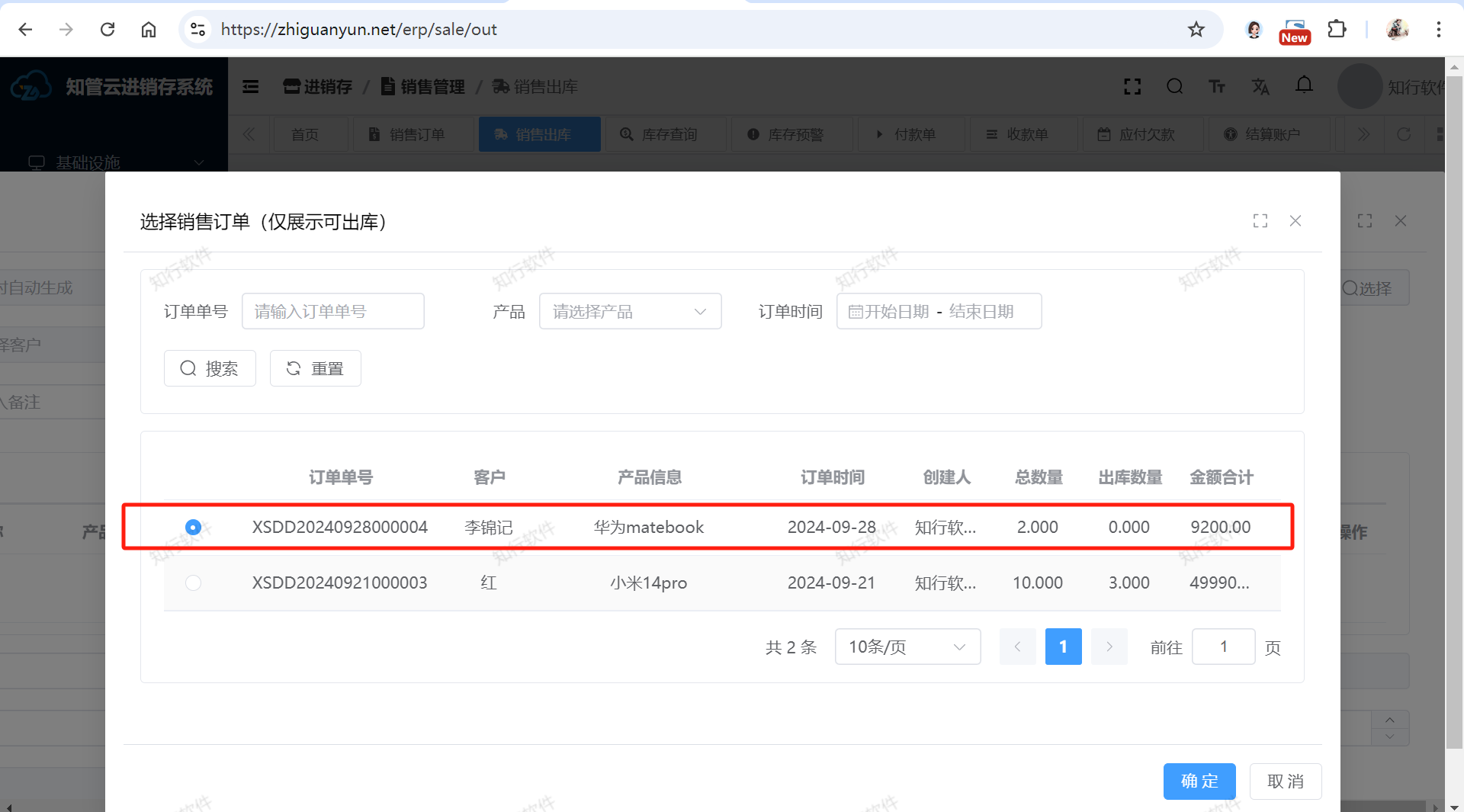Click the notification bell icon
1464x812 pixels.
coord(1304,86)
